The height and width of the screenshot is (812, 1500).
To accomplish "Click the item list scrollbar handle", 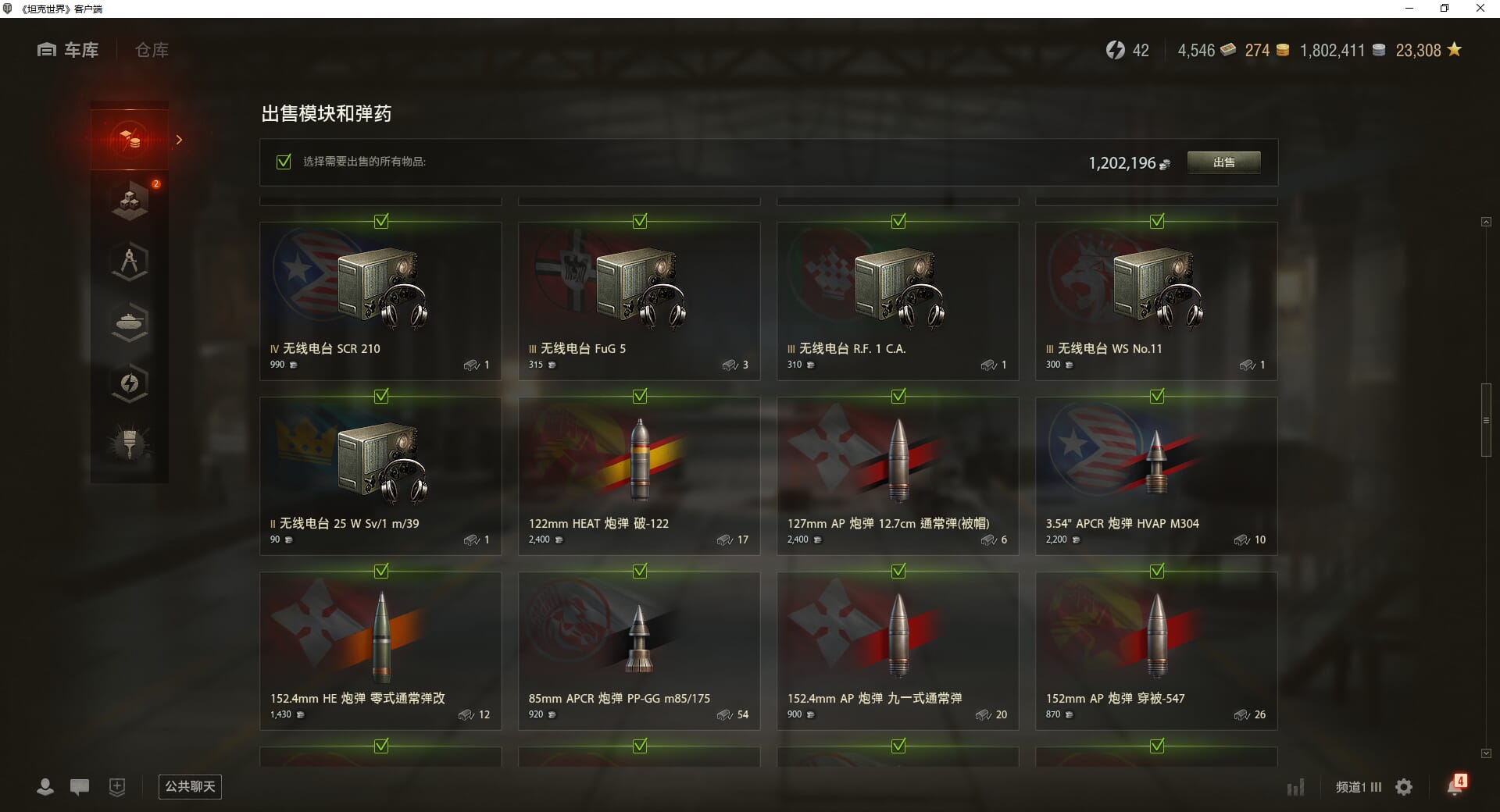I will [x=1486, y=420].
